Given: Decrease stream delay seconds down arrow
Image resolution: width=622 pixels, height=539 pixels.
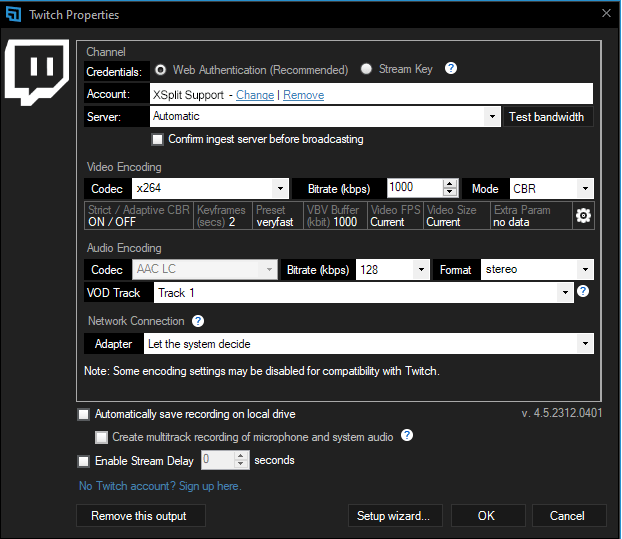Looking at the screenshot, I should pyautogui.click(x=241, y=464).
